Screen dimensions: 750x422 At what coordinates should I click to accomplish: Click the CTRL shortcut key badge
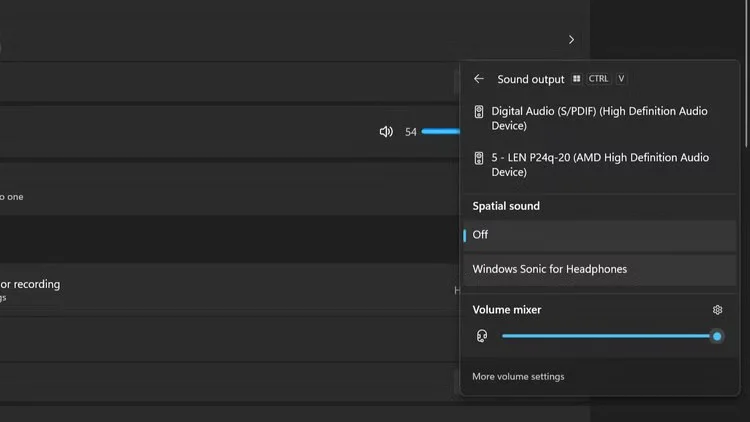pyautogui.click(x=598, y=78)
